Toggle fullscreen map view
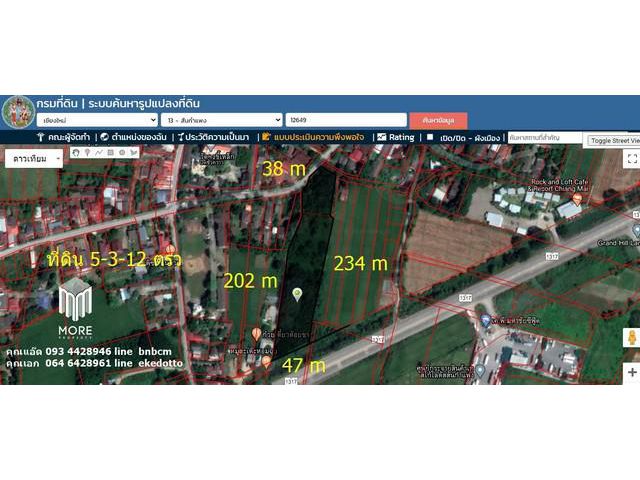This screenshot has width=640, height=480. pos(631,158)
